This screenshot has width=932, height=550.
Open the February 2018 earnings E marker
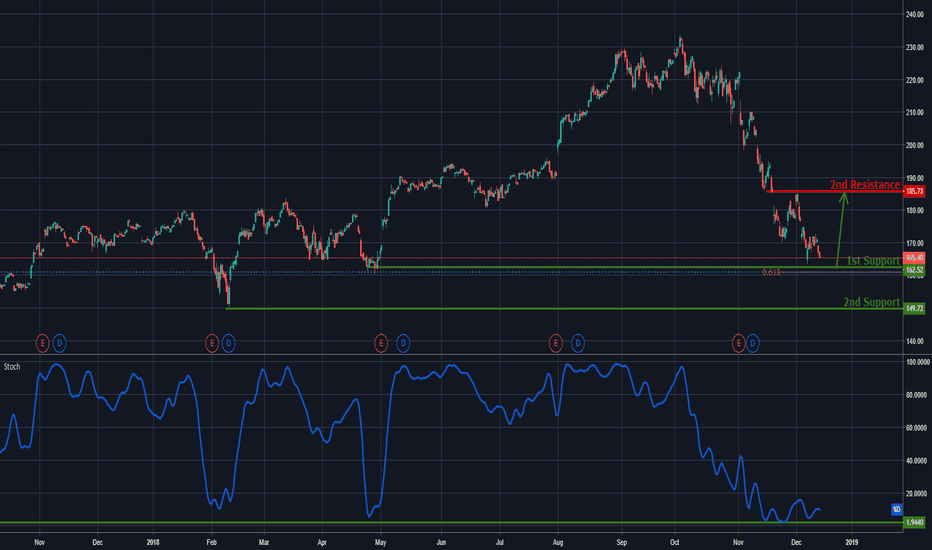pos(212,343)
